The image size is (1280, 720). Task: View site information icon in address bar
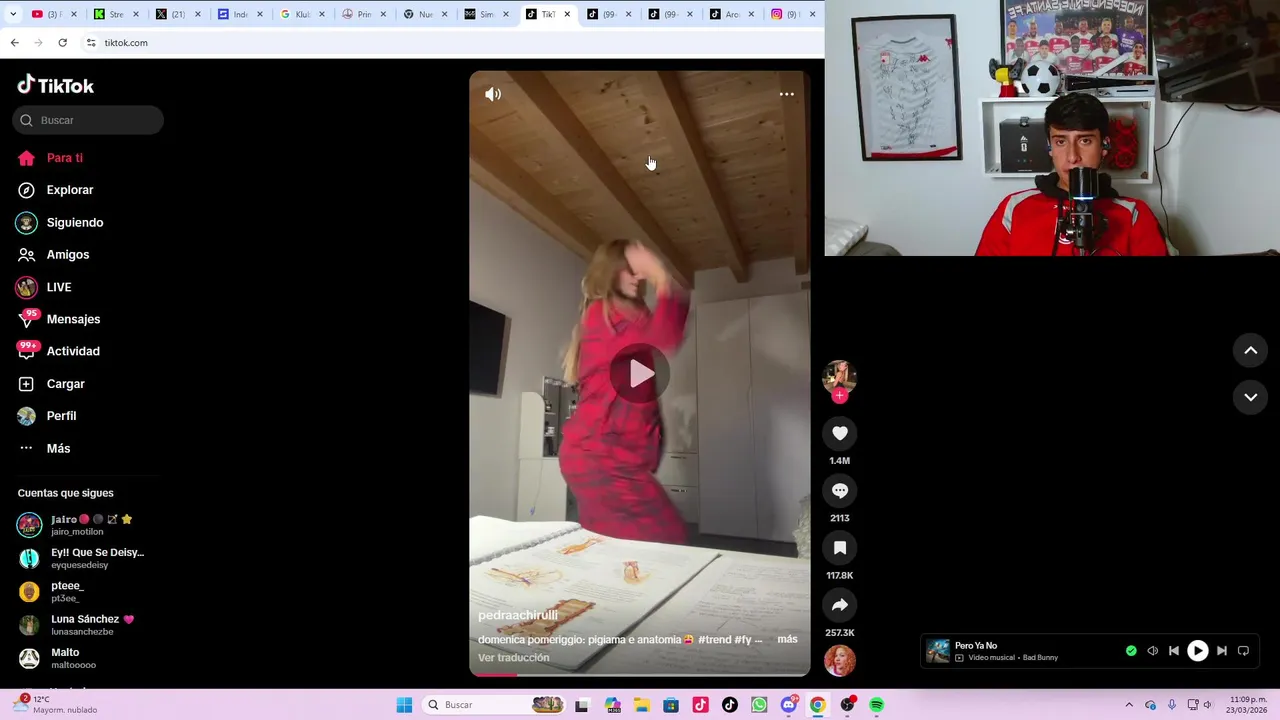click(x=91, y=43)
